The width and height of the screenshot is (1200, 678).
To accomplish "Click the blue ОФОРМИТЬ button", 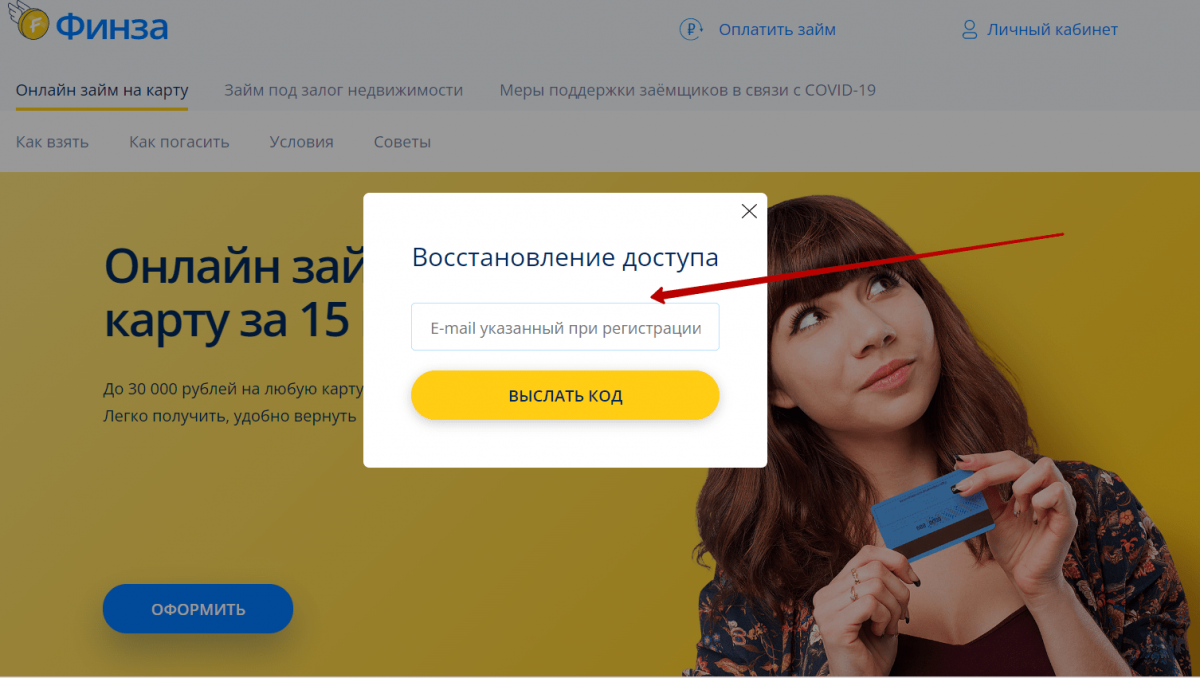I will click(x=198, y=609).
